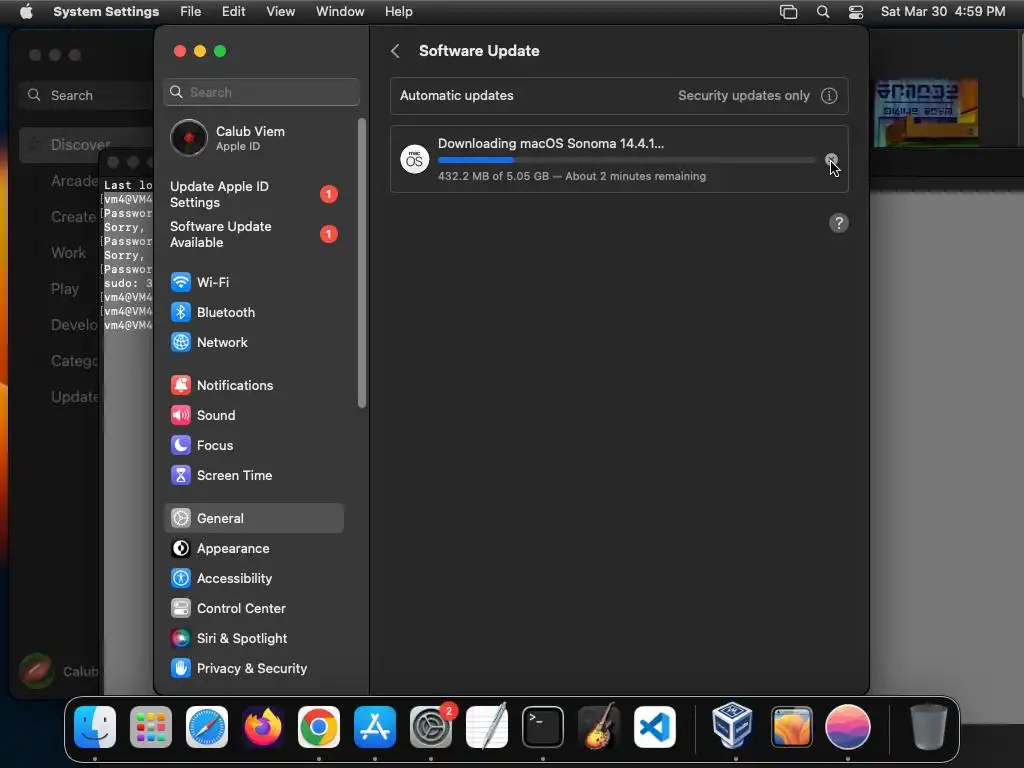Open Network settings
Viewport: 1024px width, 768px height.
254,342
